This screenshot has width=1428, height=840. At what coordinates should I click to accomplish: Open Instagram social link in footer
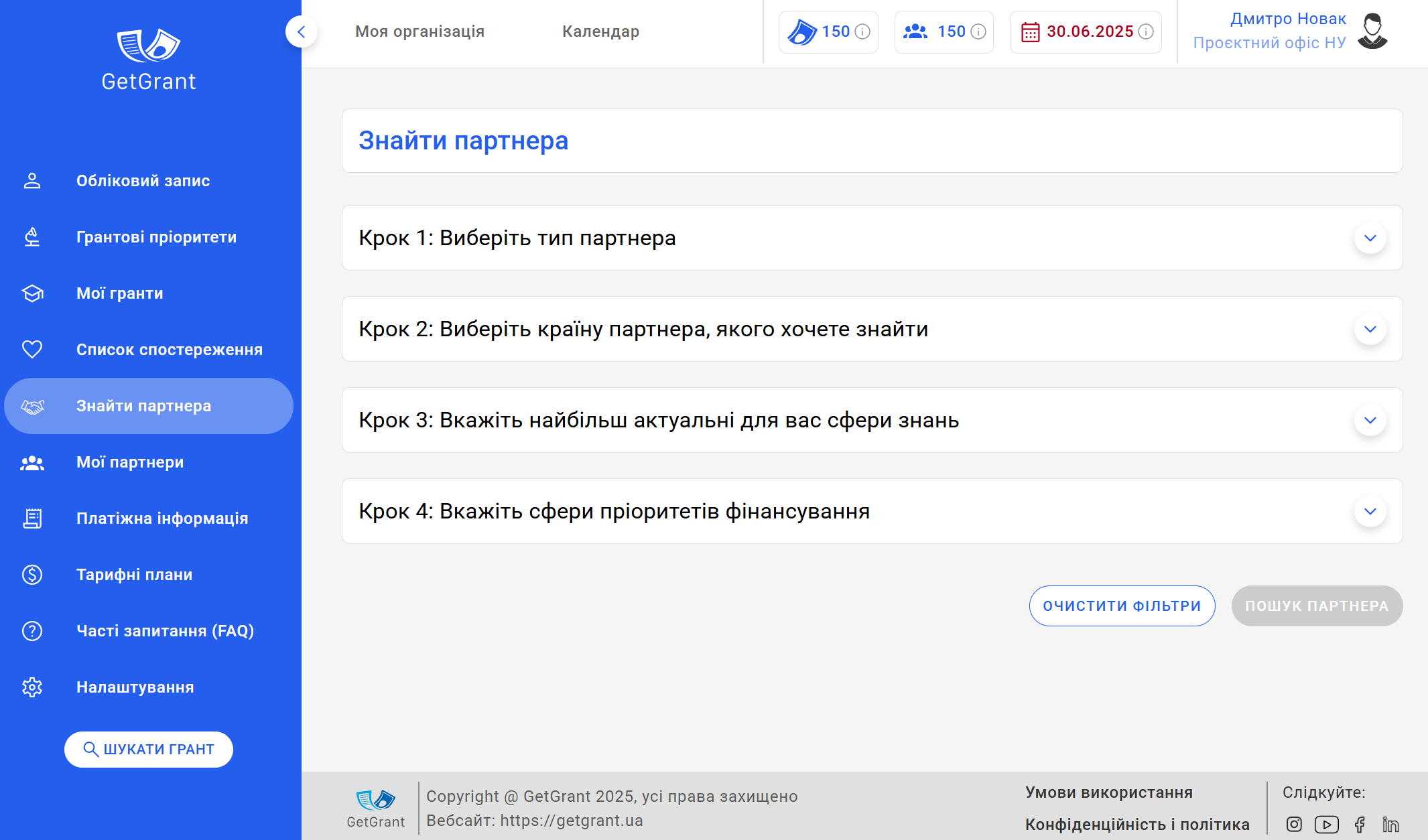coord(1294,824)
